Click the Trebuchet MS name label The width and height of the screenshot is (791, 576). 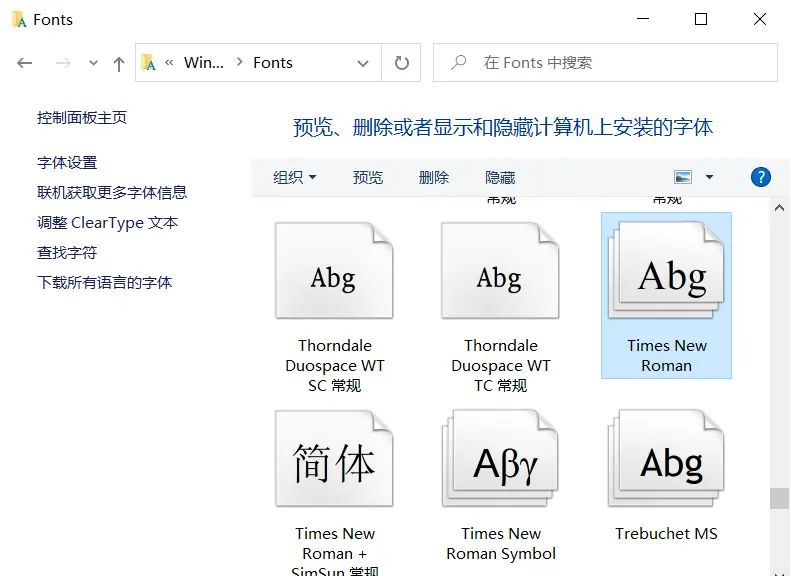(666, 533)
